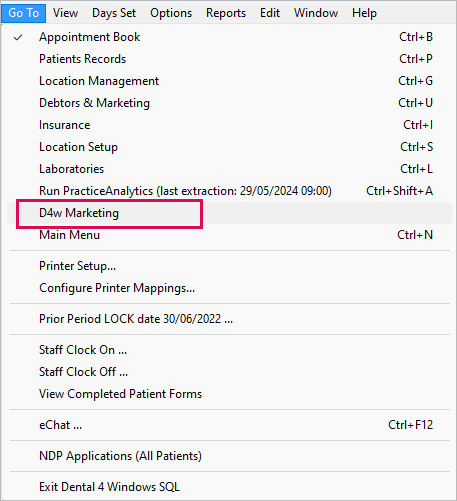Click the highlighted D4w Marketing item

point(230,213)
